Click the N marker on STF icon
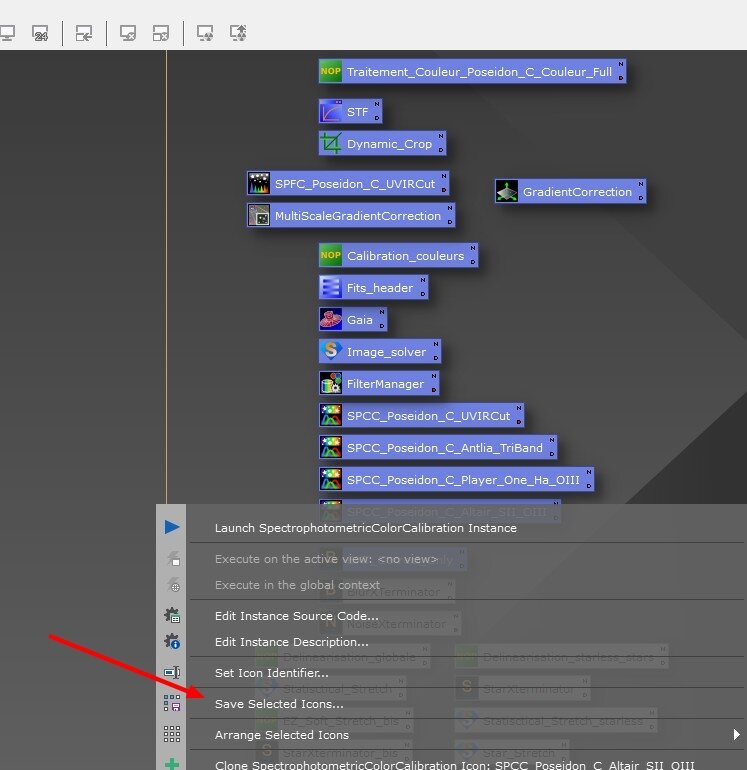747x770 pixels. 377,104
